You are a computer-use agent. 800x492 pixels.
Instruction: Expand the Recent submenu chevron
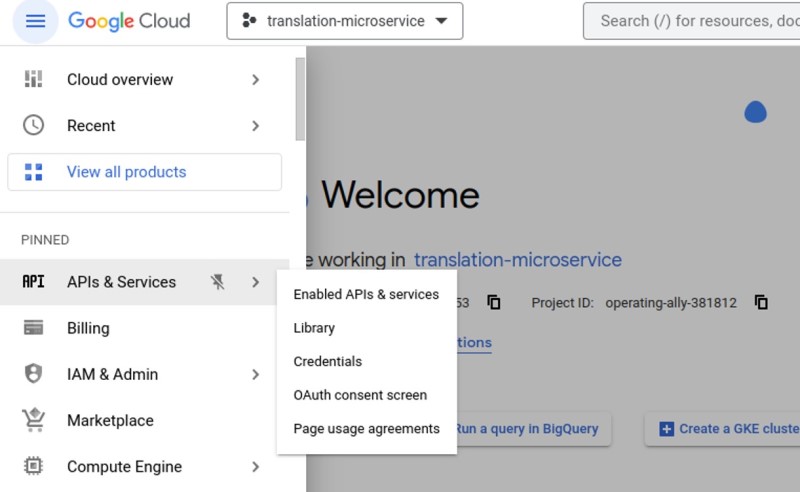256,126
